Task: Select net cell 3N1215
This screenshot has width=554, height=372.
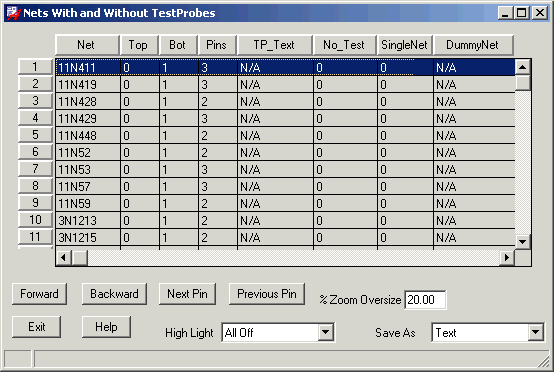Action: tap(88, 237)
